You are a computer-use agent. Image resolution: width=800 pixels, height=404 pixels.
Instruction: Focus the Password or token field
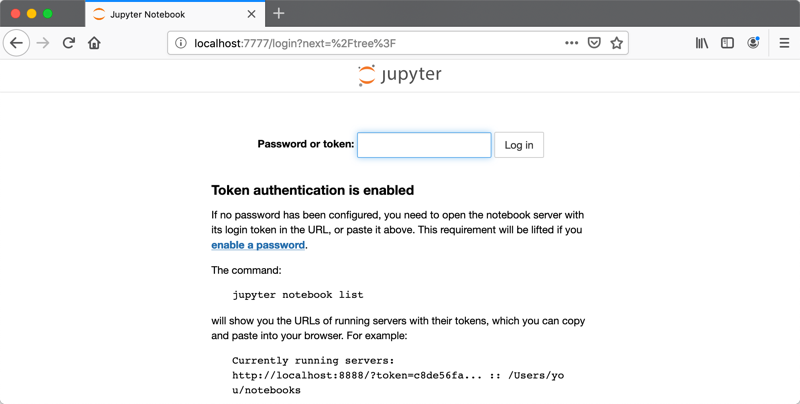tap(424, 145)
